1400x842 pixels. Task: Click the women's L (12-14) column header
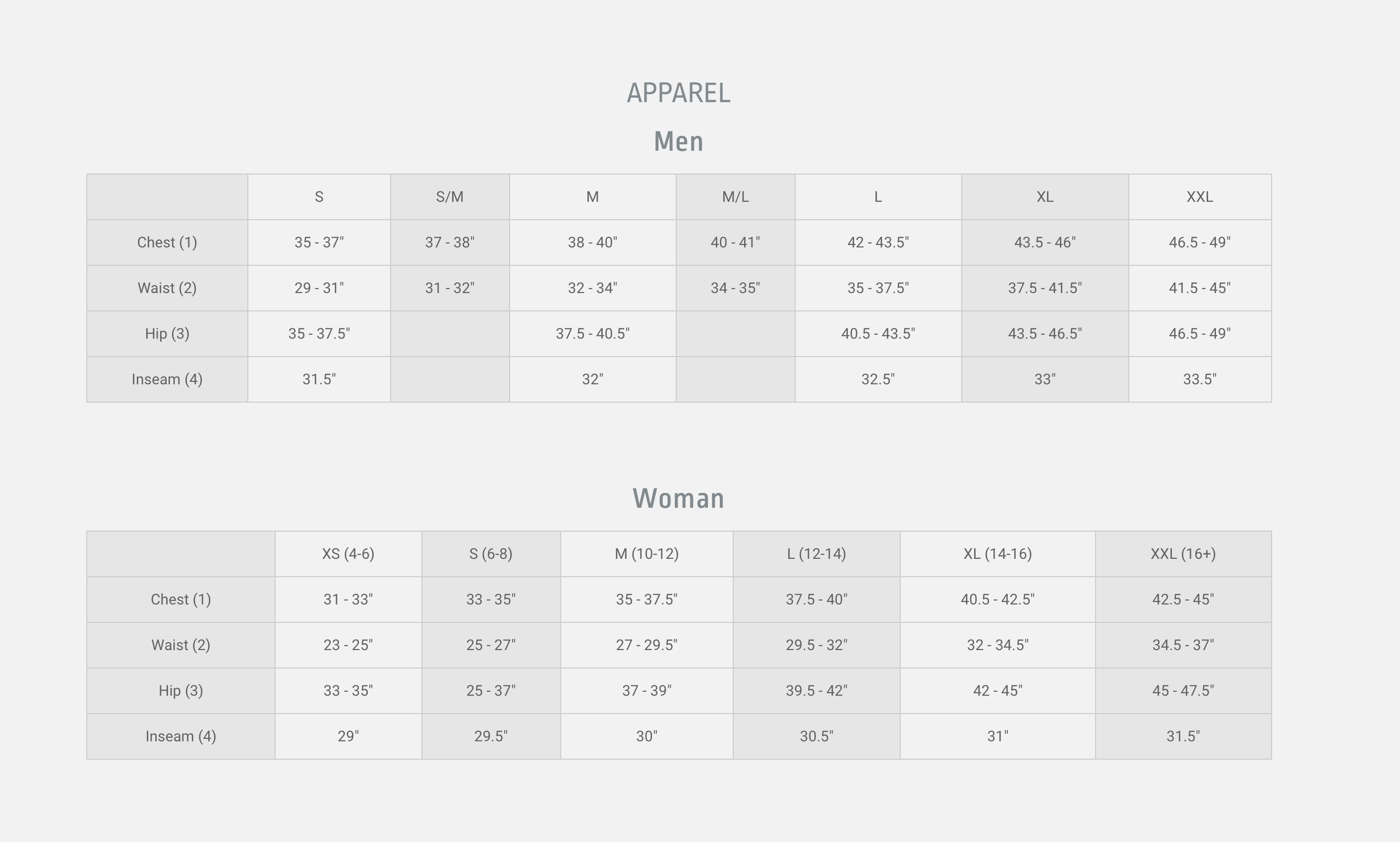coord(817,554)
